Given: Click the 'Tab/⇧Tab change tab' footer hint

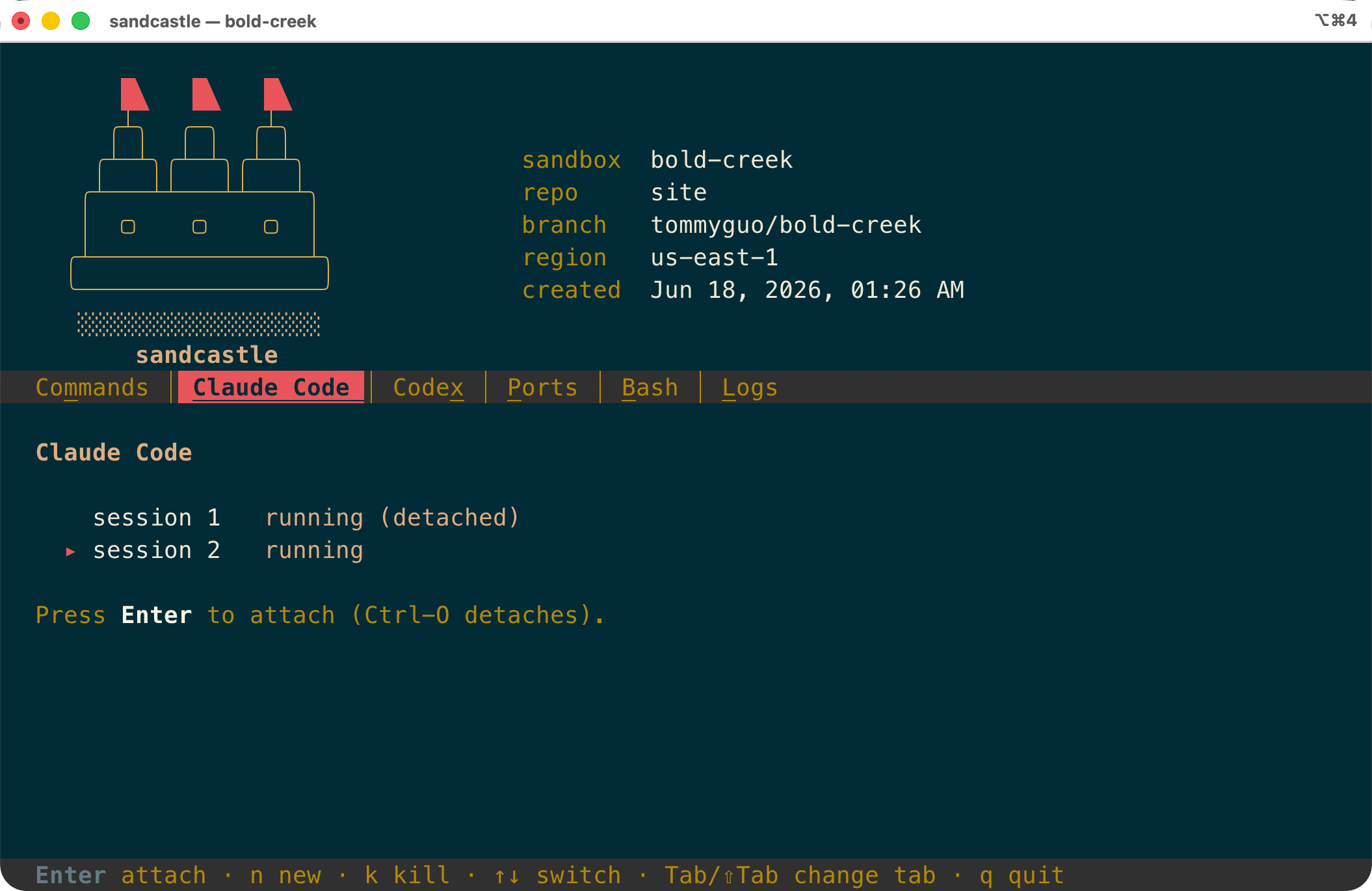Looking at the screenshot, I should click(800, 875).
